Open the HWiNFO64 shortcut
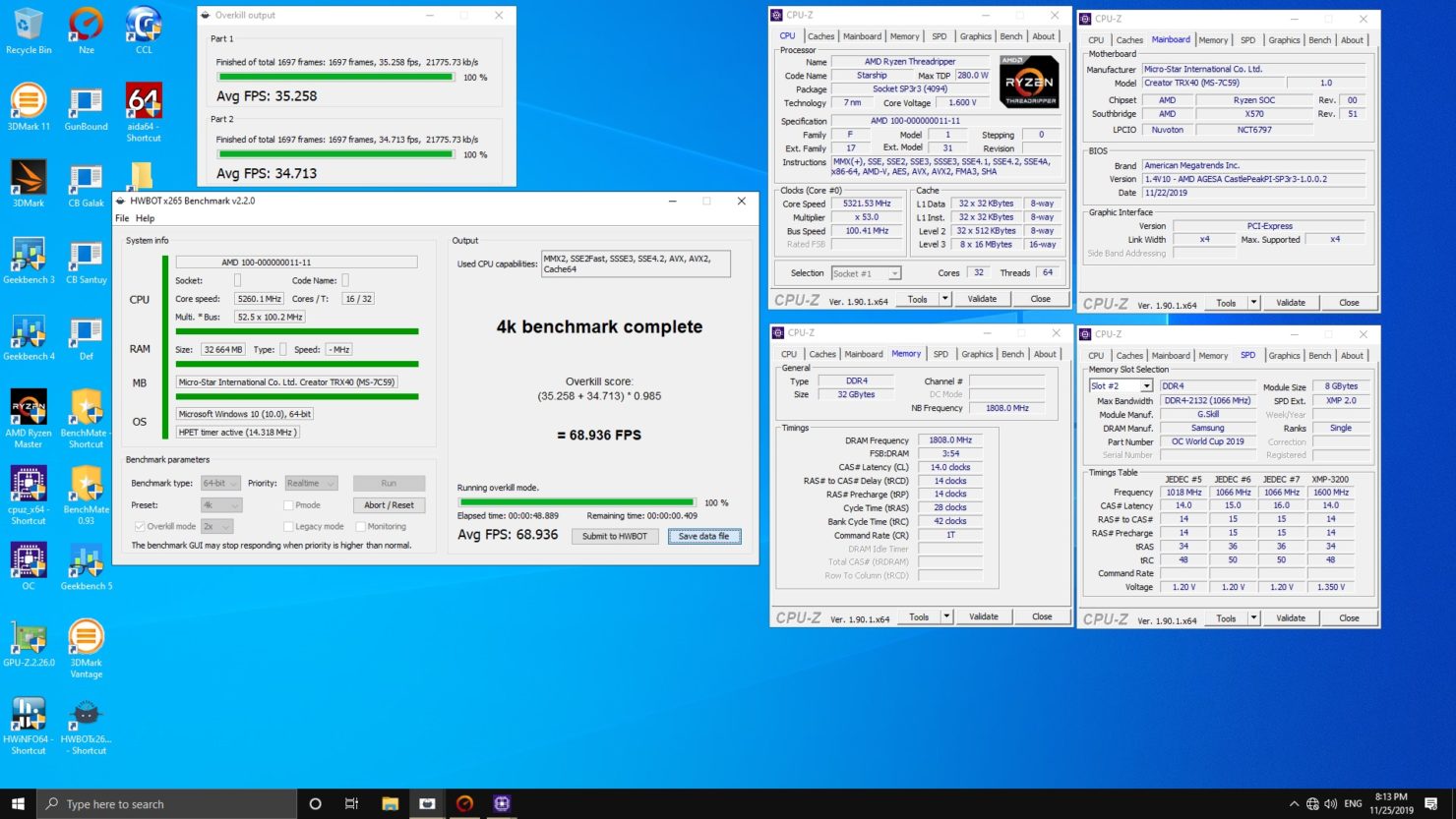 [28, 713]
